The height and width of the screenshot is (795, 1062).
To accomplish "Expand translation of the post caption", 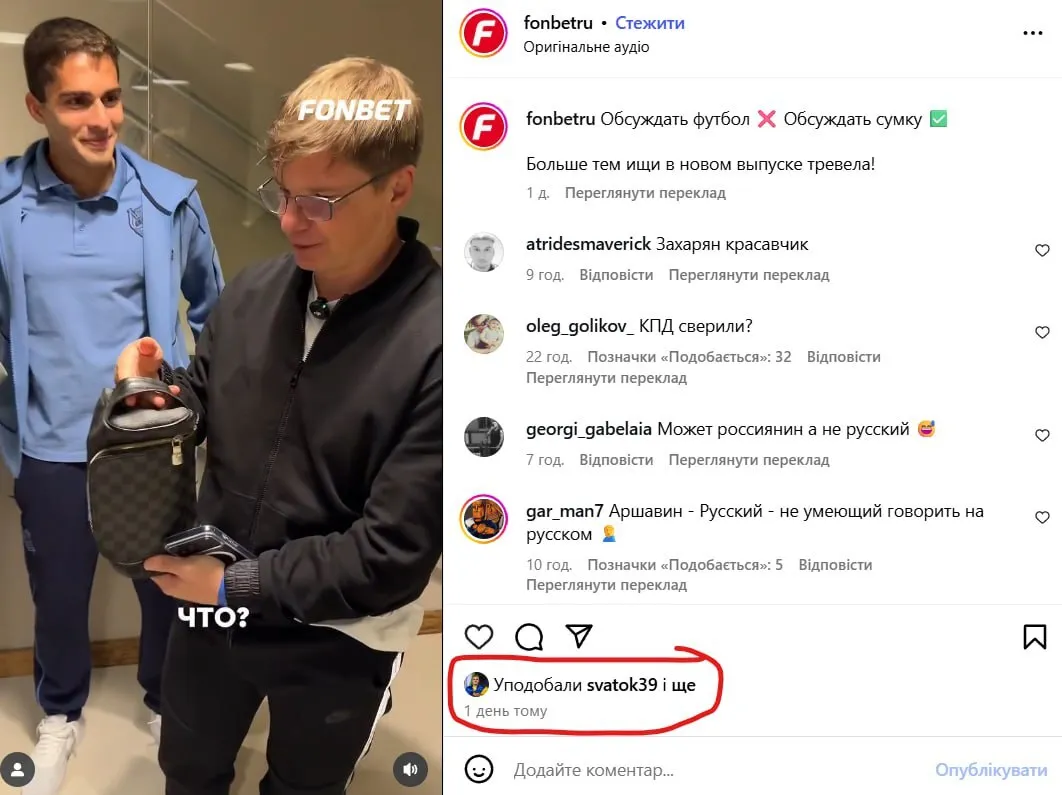I will pyautogui.click(x=645, y=193).
